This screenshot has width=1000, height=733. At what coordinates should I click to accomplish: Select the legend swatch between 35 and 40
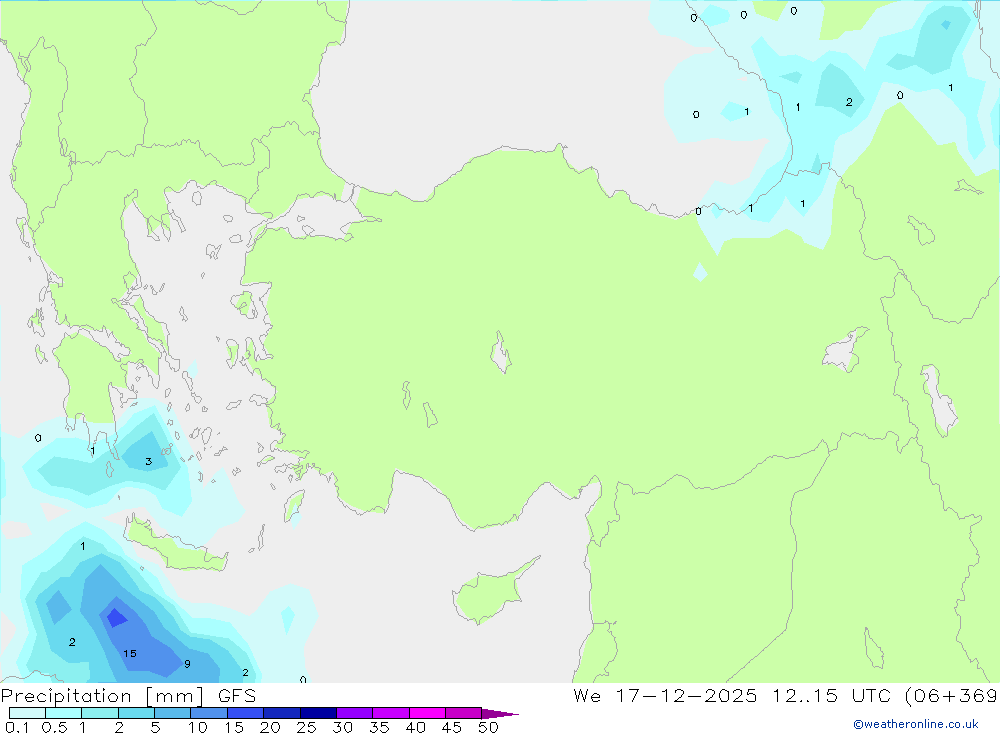(x=390, y=713)
